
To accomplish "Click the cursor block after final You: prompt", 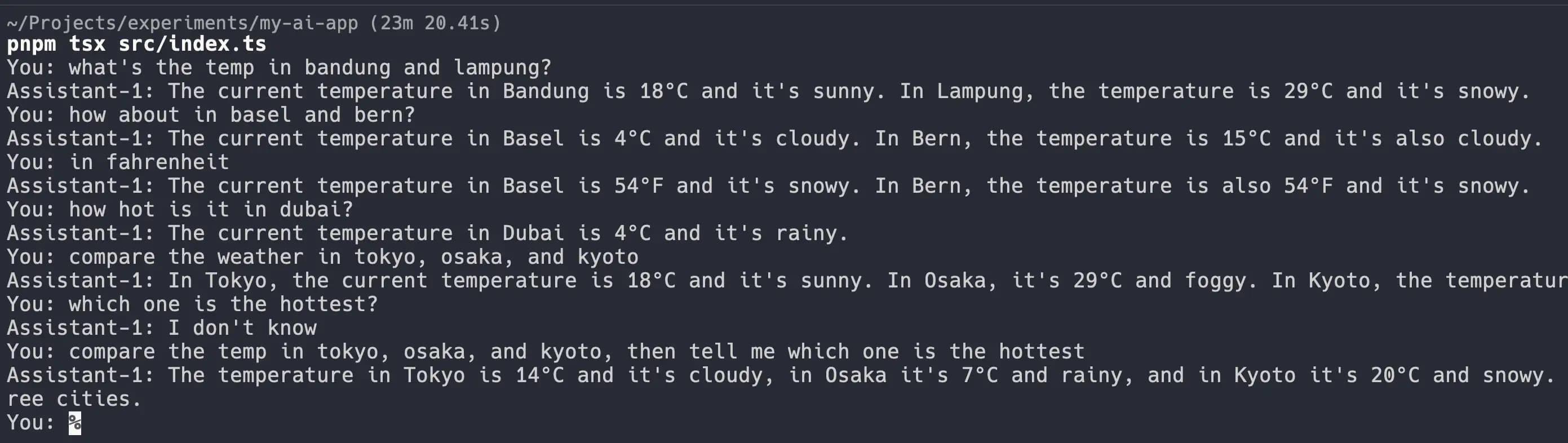I will click(75, 423).
